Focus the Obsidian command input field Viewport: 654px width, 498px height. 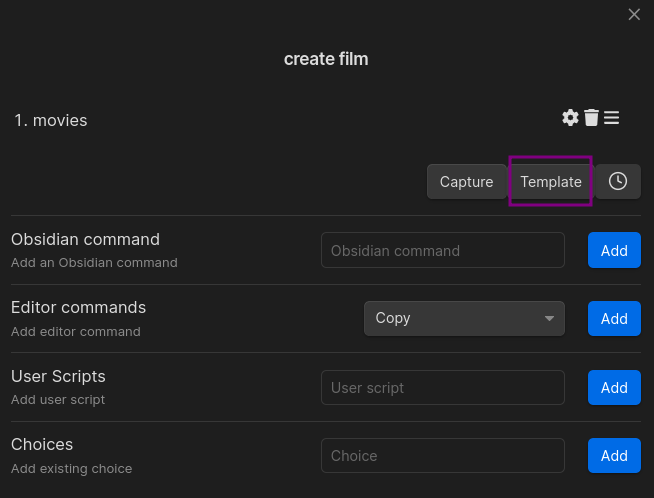(443, 250)
